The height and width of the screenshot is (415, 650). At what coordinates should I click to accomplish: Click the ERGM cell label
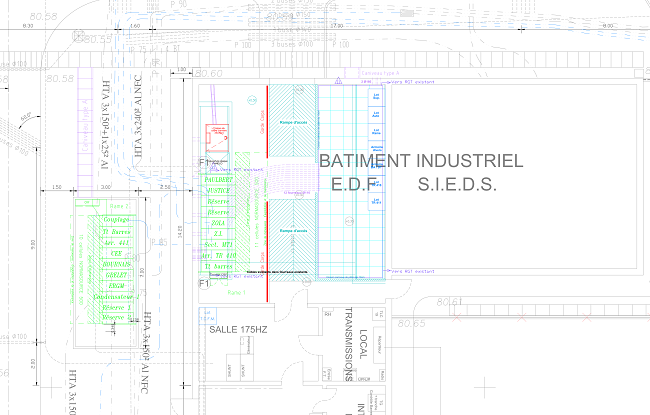pyautogui.click(x=116, y=286)
